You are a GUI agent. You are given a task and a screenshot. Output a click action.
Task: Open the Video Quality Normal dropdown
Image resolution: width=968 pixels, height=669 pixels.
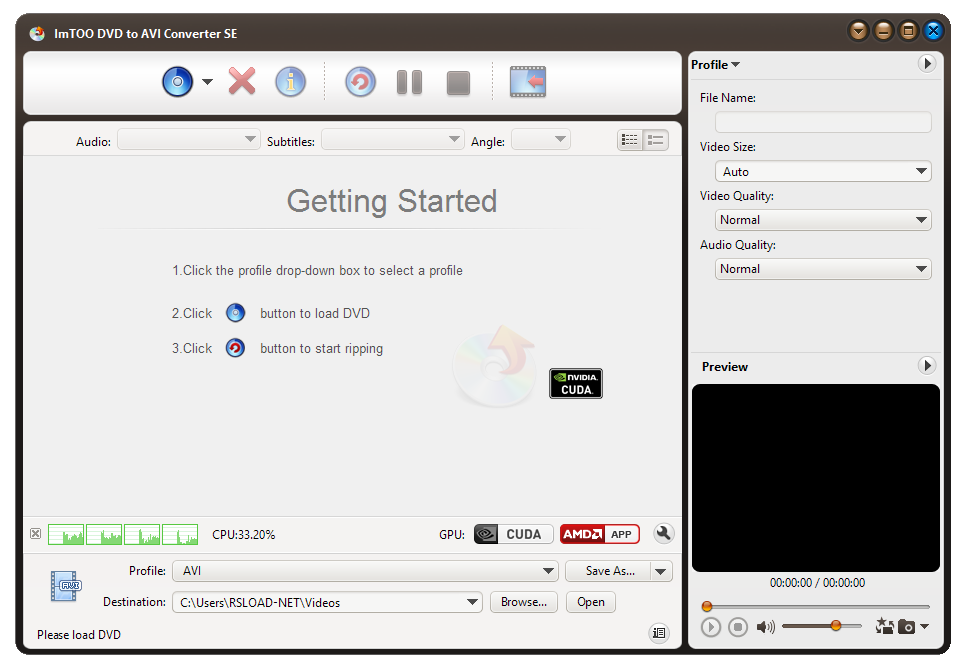tap(823, 220)
